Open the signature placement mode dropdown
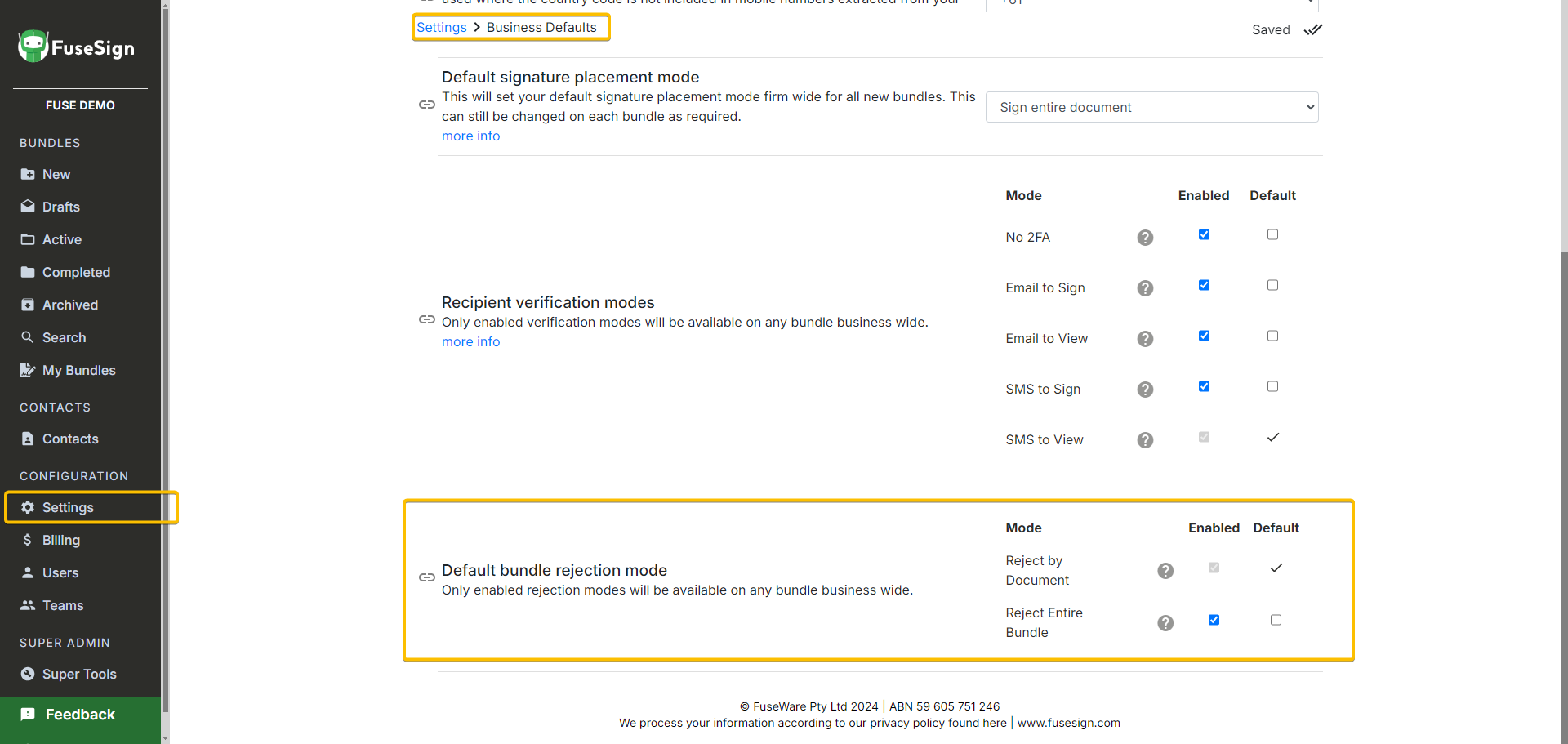1568x744 pixels. pyautogui.click(x=1151, y=107)
